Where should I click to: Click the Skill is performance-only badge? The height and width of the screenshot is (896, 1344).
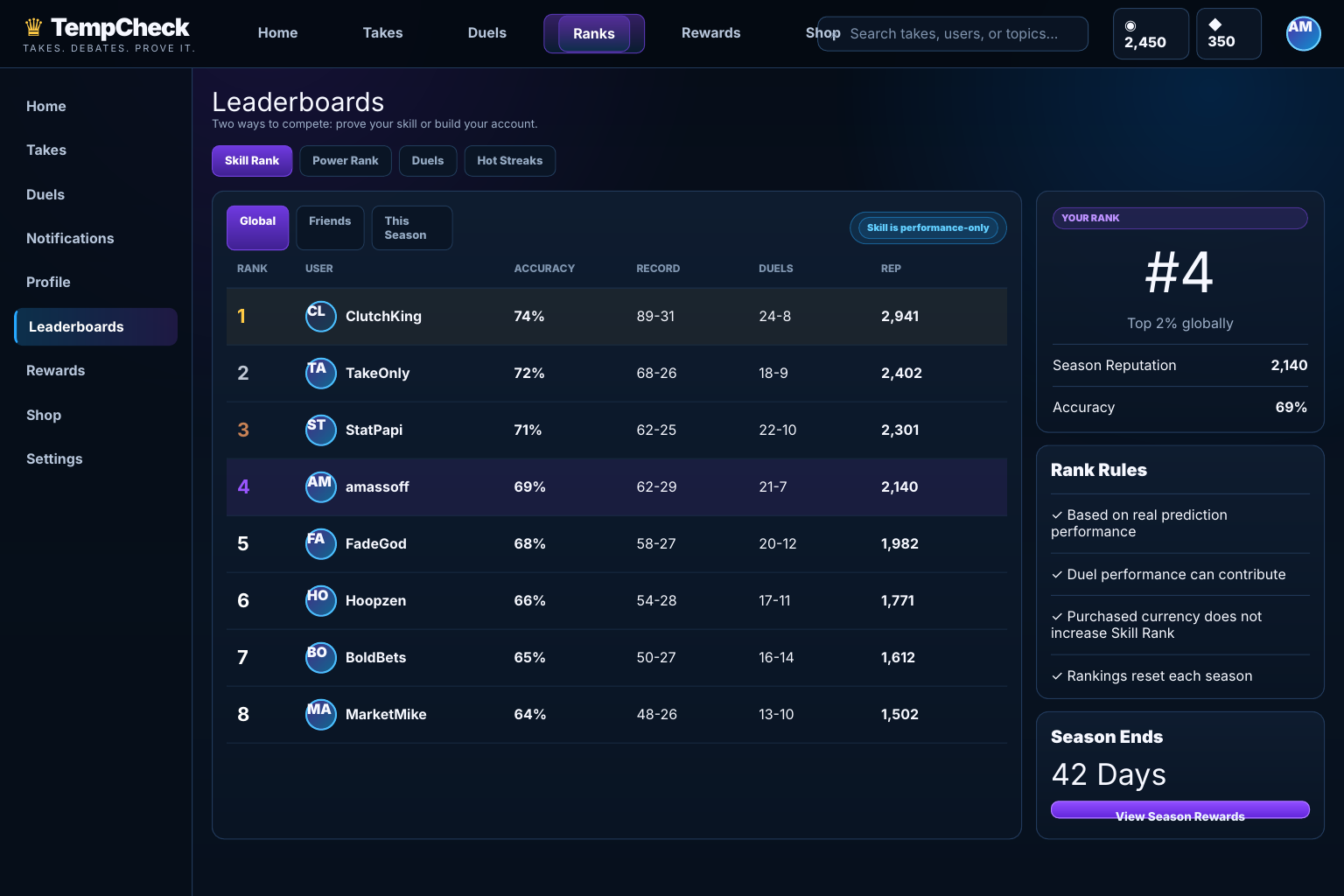[927, 227]
